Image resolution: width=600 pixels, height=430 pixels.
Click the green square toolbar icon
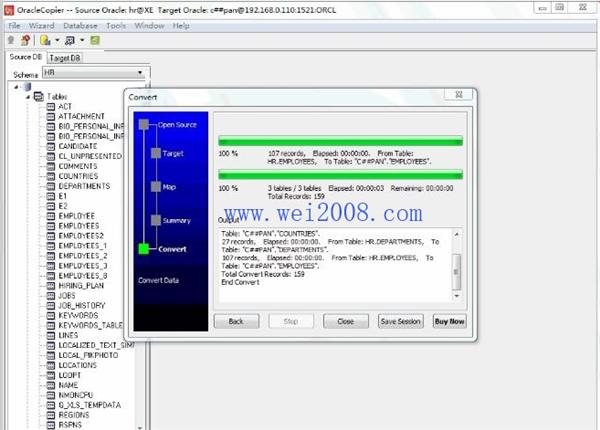pos(95,40)
